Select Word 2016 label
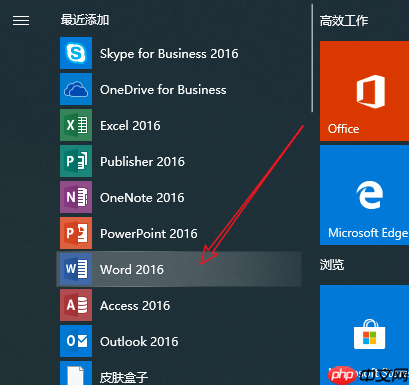409x385 pixels. click(x=132, y=270)
